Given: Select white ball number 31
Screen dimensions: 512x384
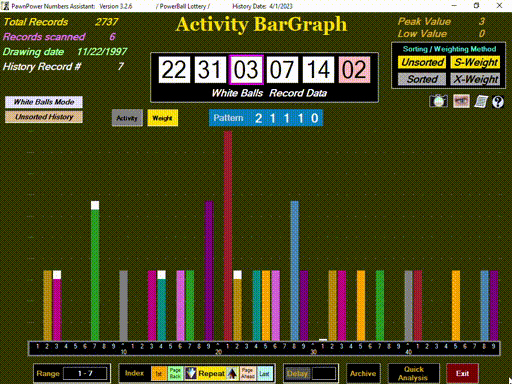Looking at the screenshot, I should pos(210,70).
